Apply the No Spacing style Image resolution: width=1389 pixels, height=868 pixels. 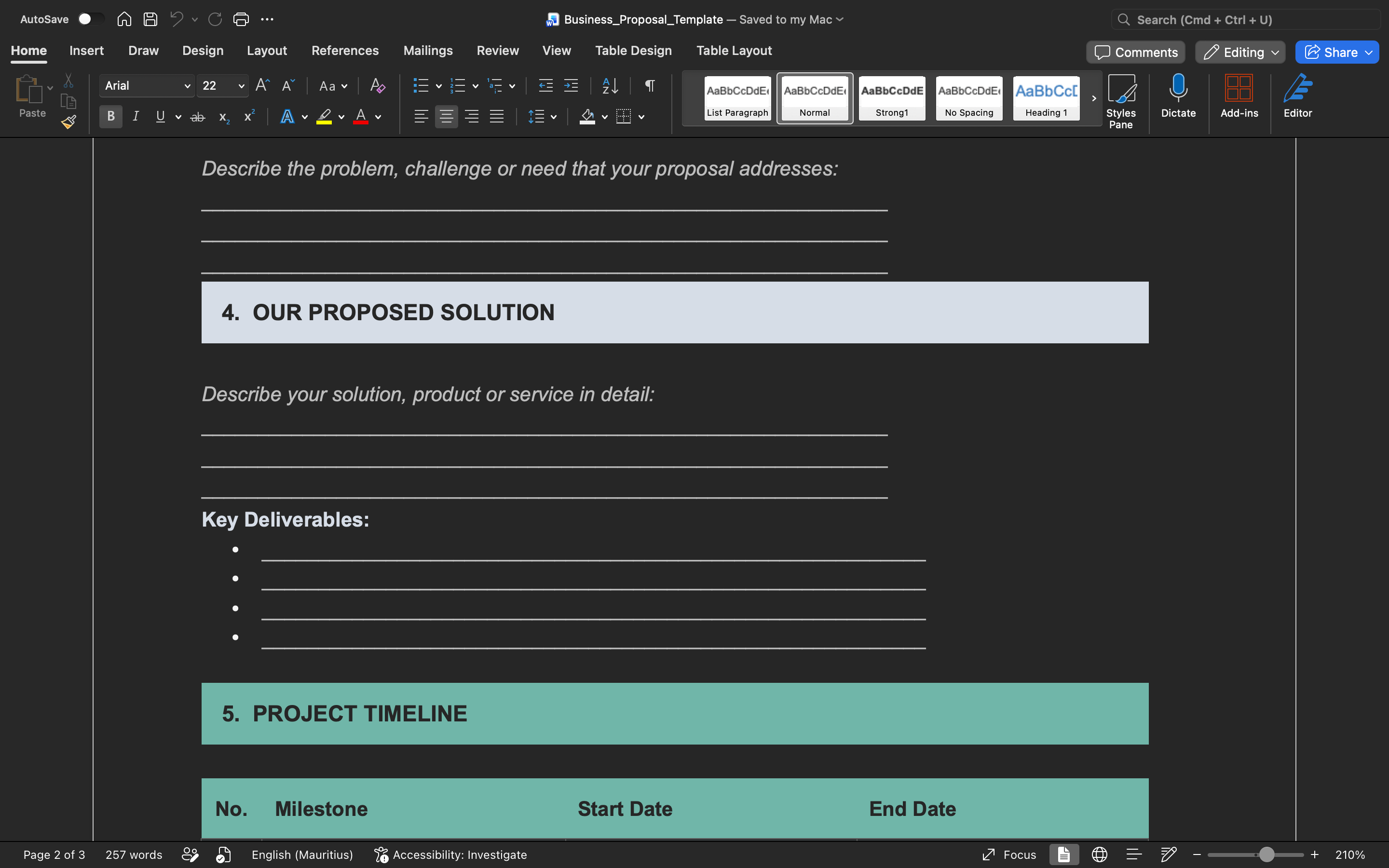point(969,98)
